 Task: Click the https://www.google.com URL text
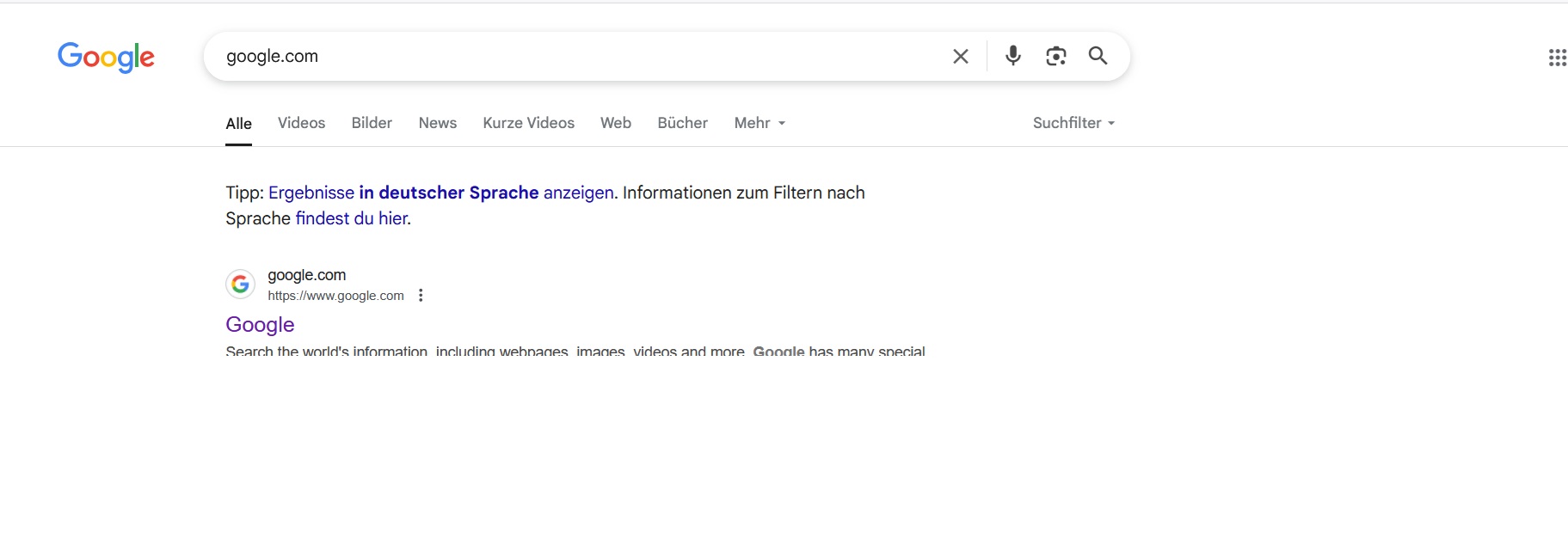(x=335, y=296)
